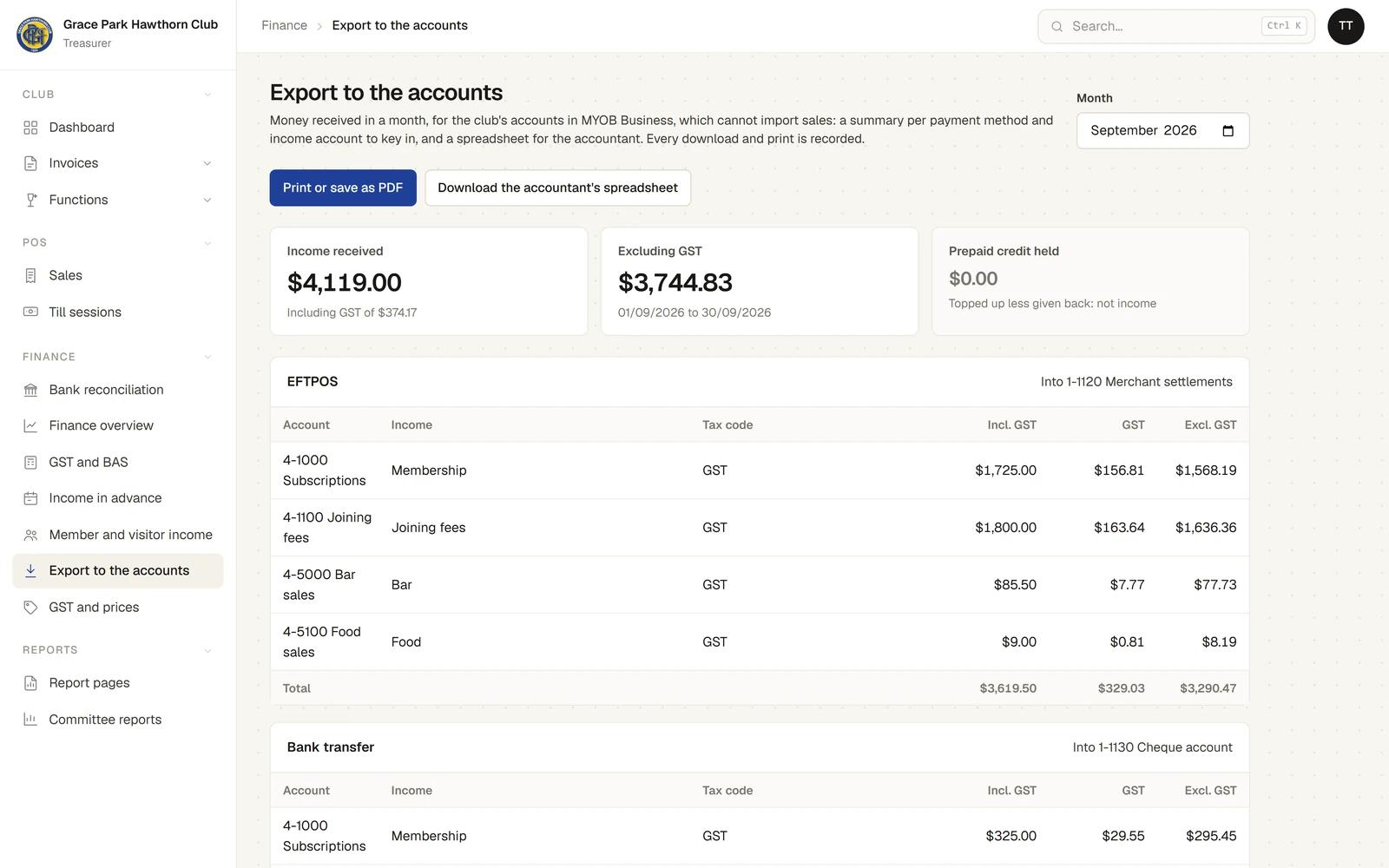Click the Till sessions cash icon
Screen dimensions: 1389x868
[30, 312]
